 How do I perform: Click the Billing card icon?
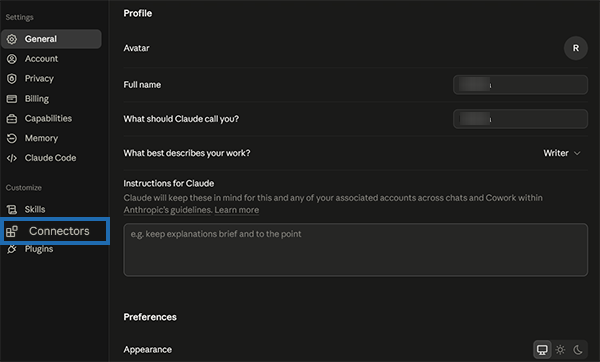click(x=12, y=99)
